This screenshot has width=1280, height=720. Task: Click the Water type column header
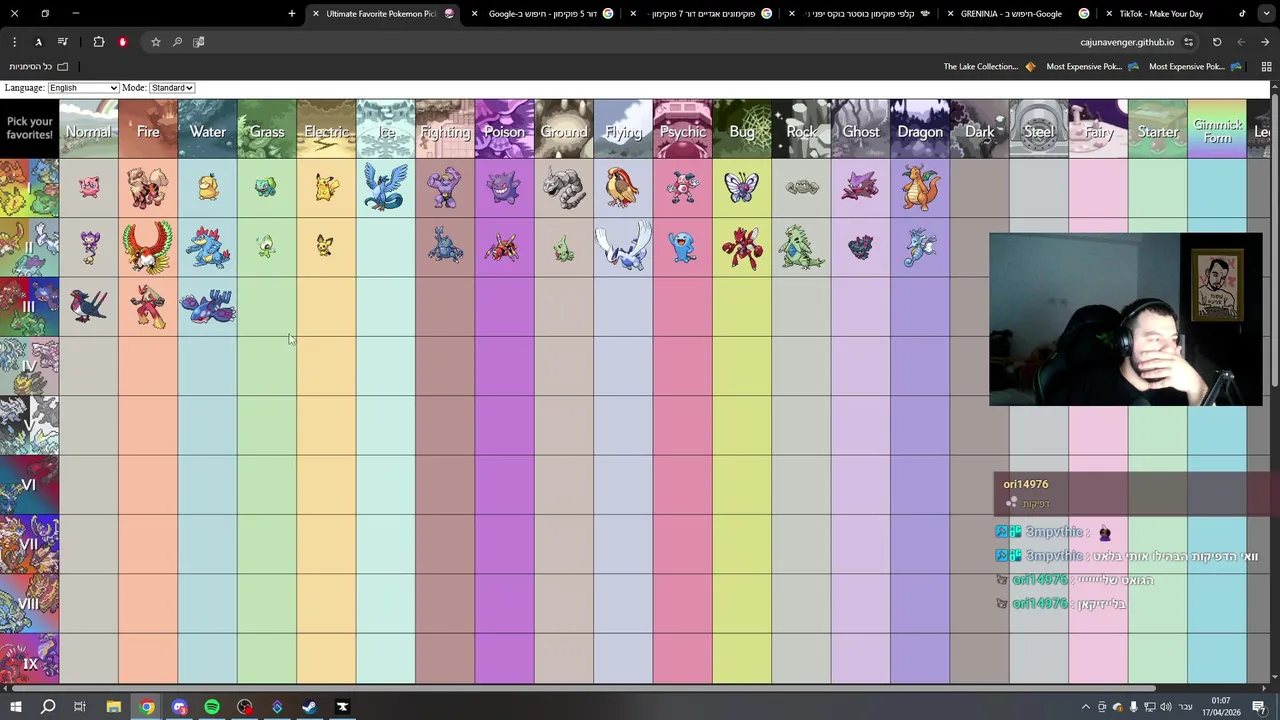207,129
